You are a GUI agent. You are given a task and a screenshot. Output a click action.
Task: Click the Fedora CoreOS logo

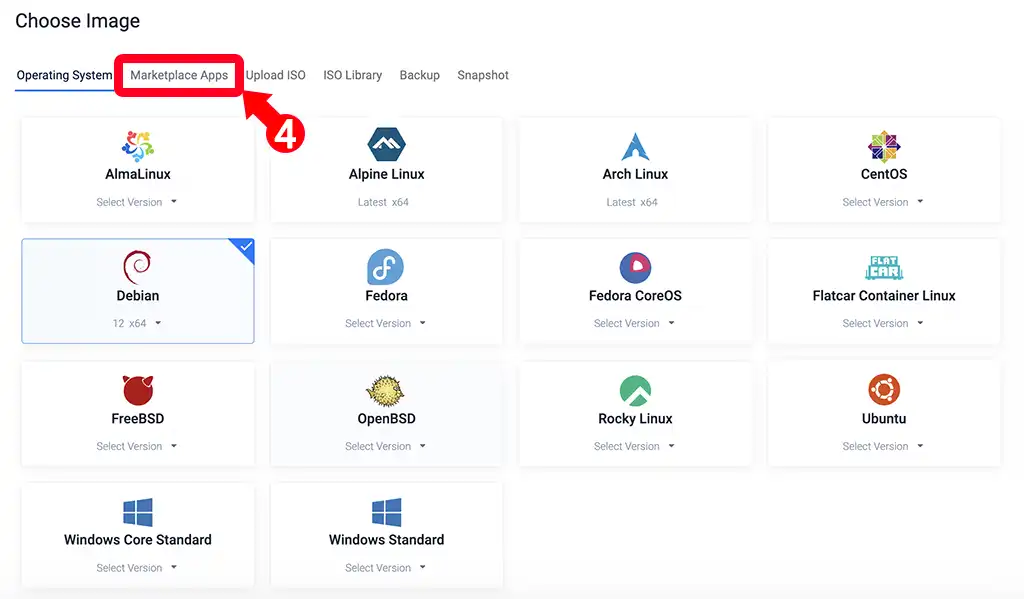click(x=635, y=267)
